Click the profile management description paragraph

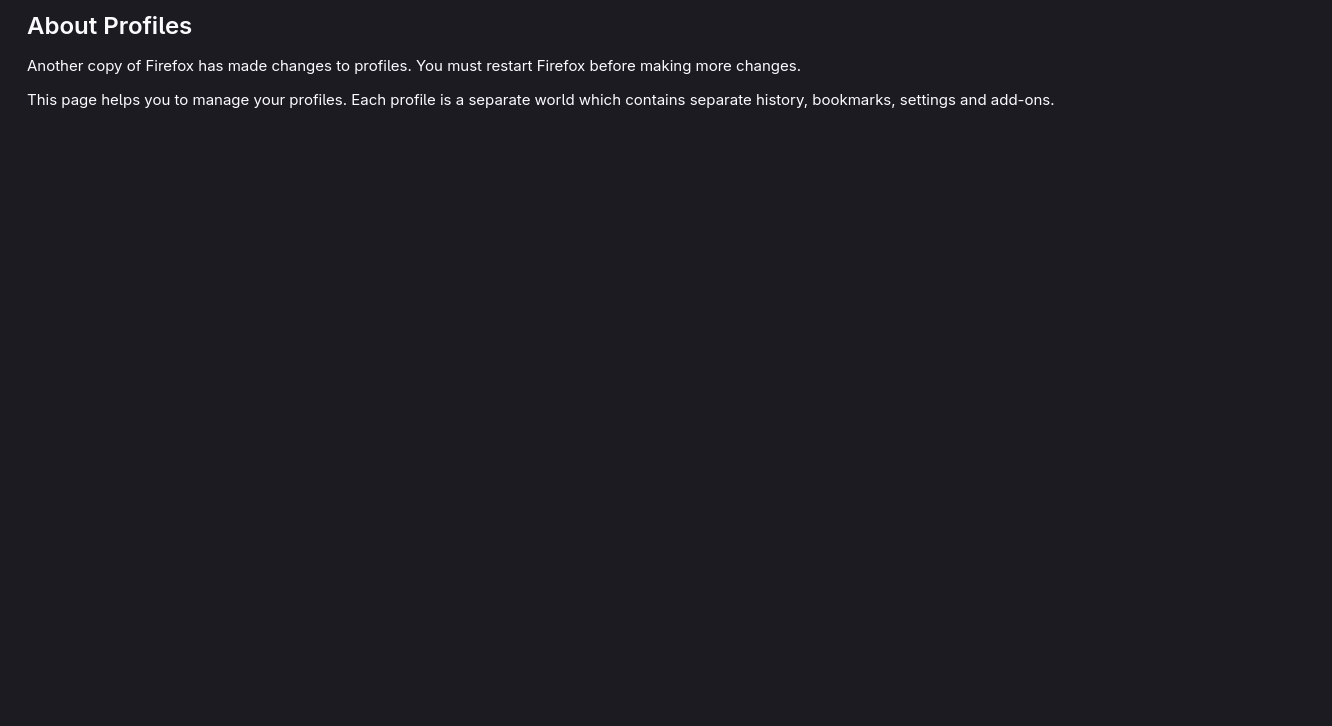(540, 100)
